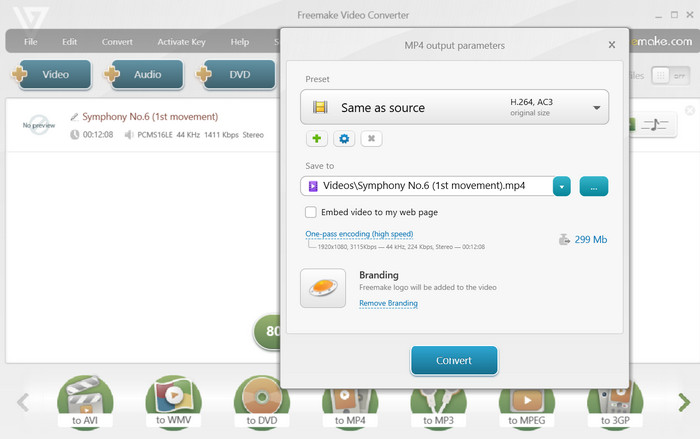Screen dimensions: 700x439
Task: Select the to DVD output format
Action: pos(262,402)
